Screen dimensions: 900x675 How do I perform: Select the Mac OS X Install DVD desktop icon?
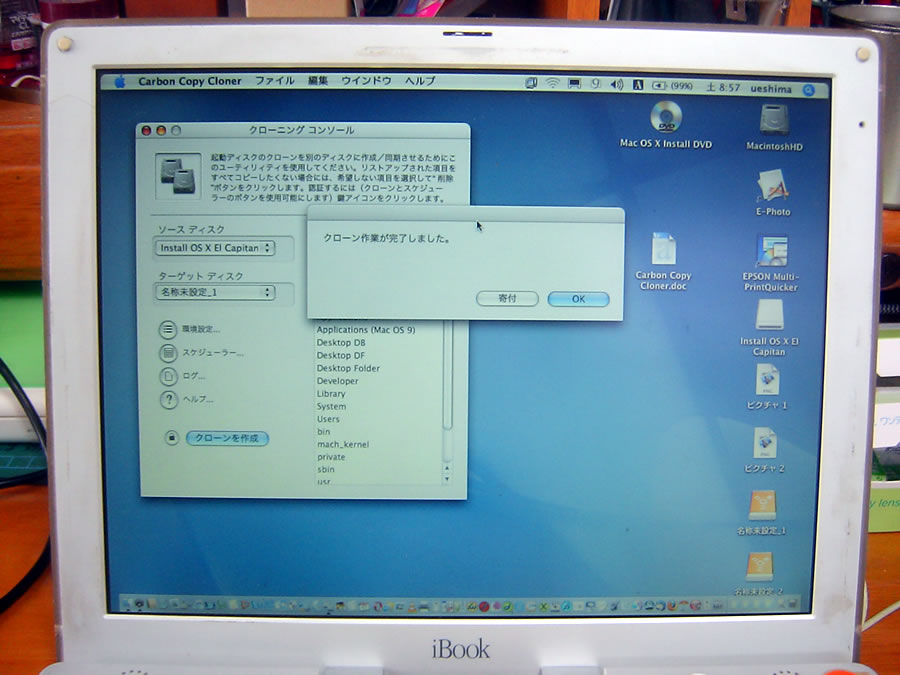pos(666,117)
